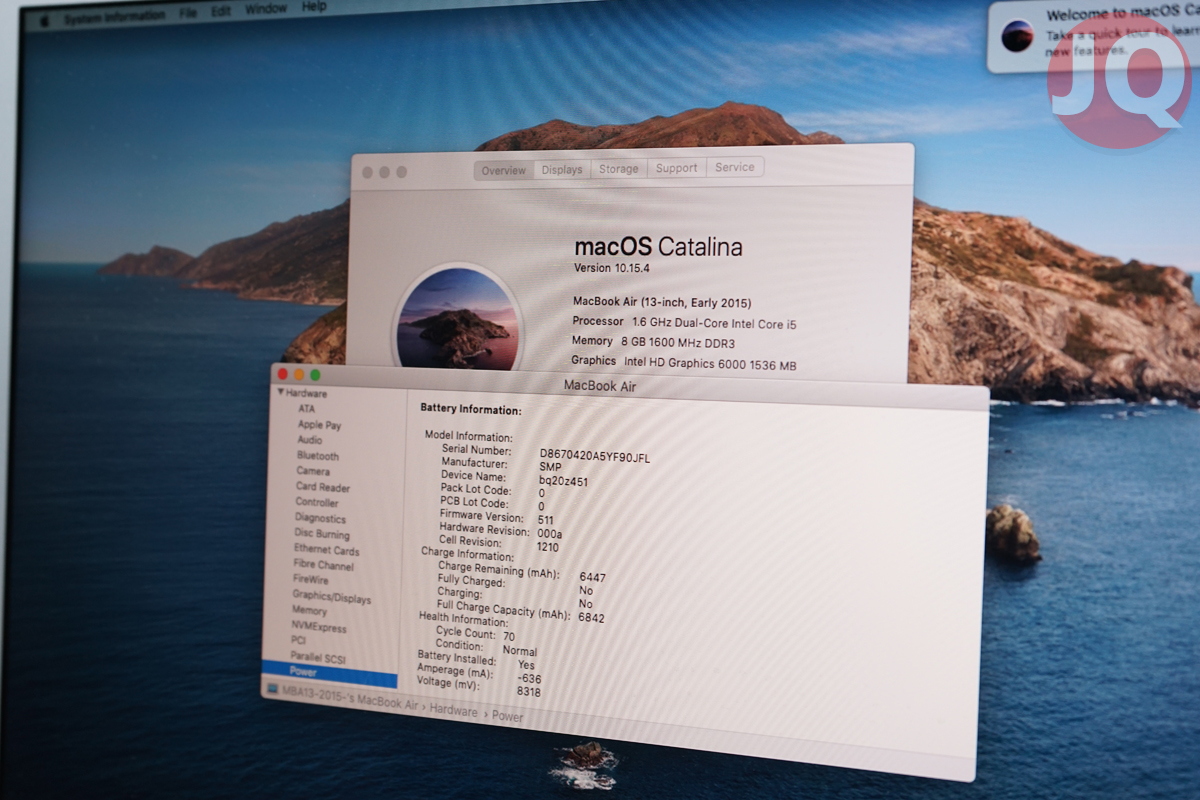Select FireWire in the sidebar

point(310,579)
